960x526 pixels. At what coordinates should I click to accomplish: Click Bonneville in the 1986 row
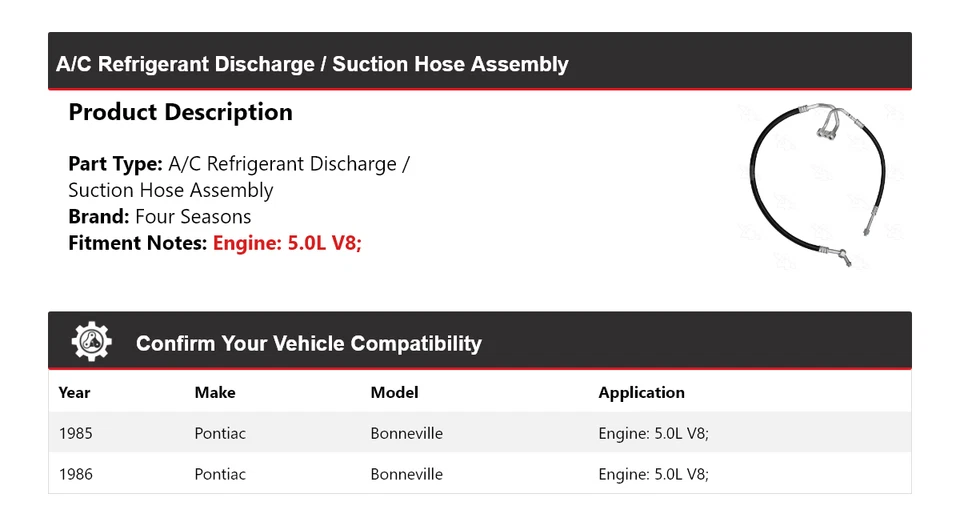click(406, 474)
